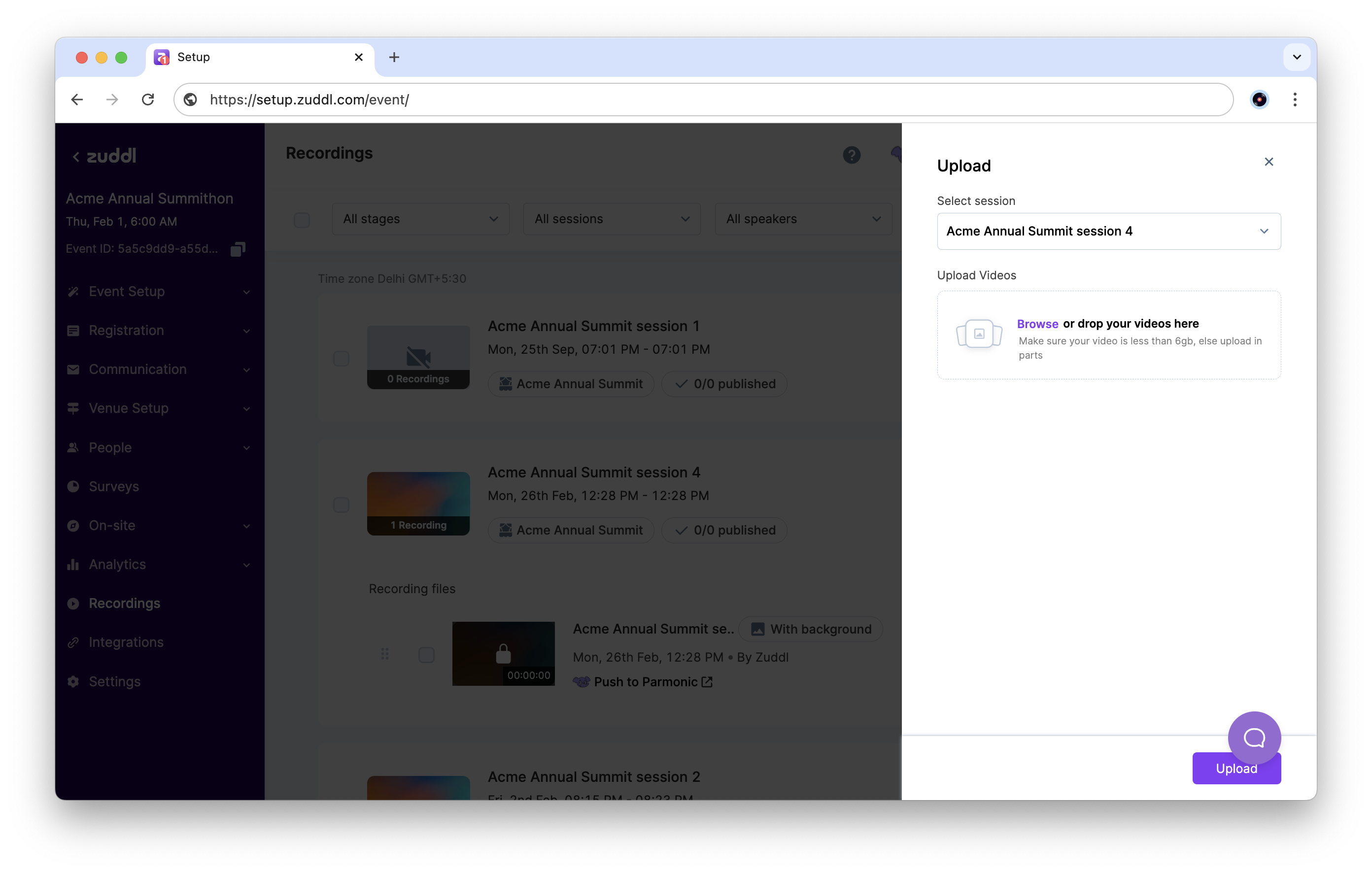Click the help question mark icon
Image resolution: width=1372 pixels, height=873 pixels.
click(851, 155)
